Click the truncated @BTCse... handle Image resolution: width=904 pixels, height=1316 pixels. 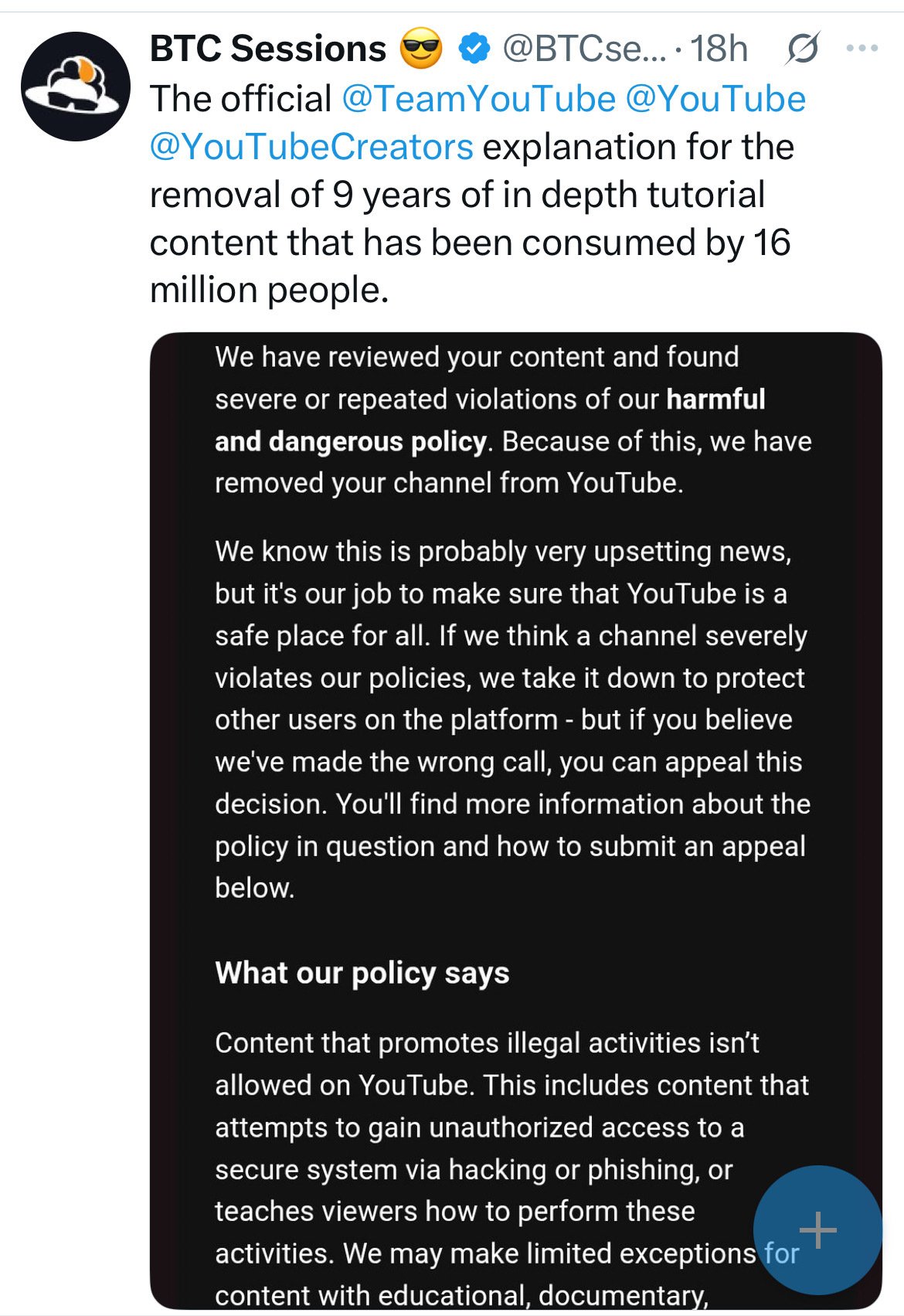point(584,49)
